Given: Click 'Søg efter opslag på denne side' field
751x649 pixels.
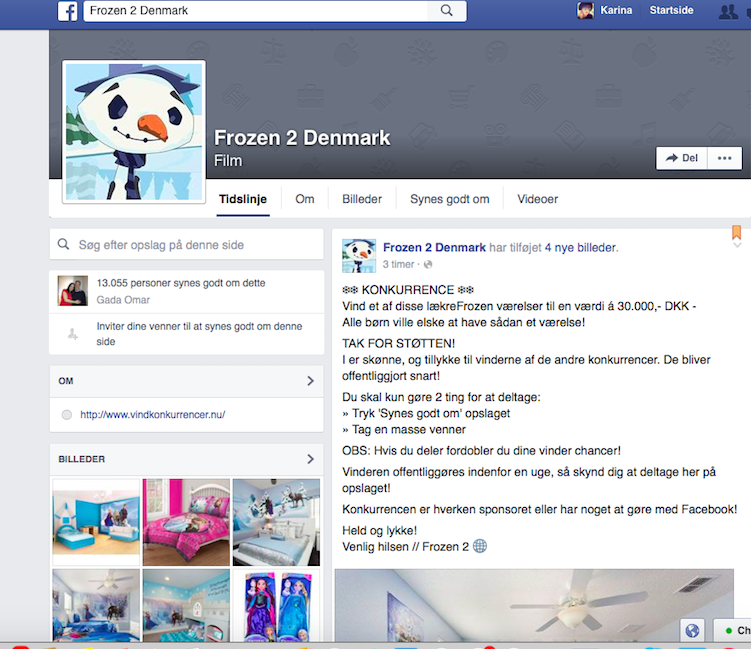Looking at the screenshot, I should (x=186, y=244).
